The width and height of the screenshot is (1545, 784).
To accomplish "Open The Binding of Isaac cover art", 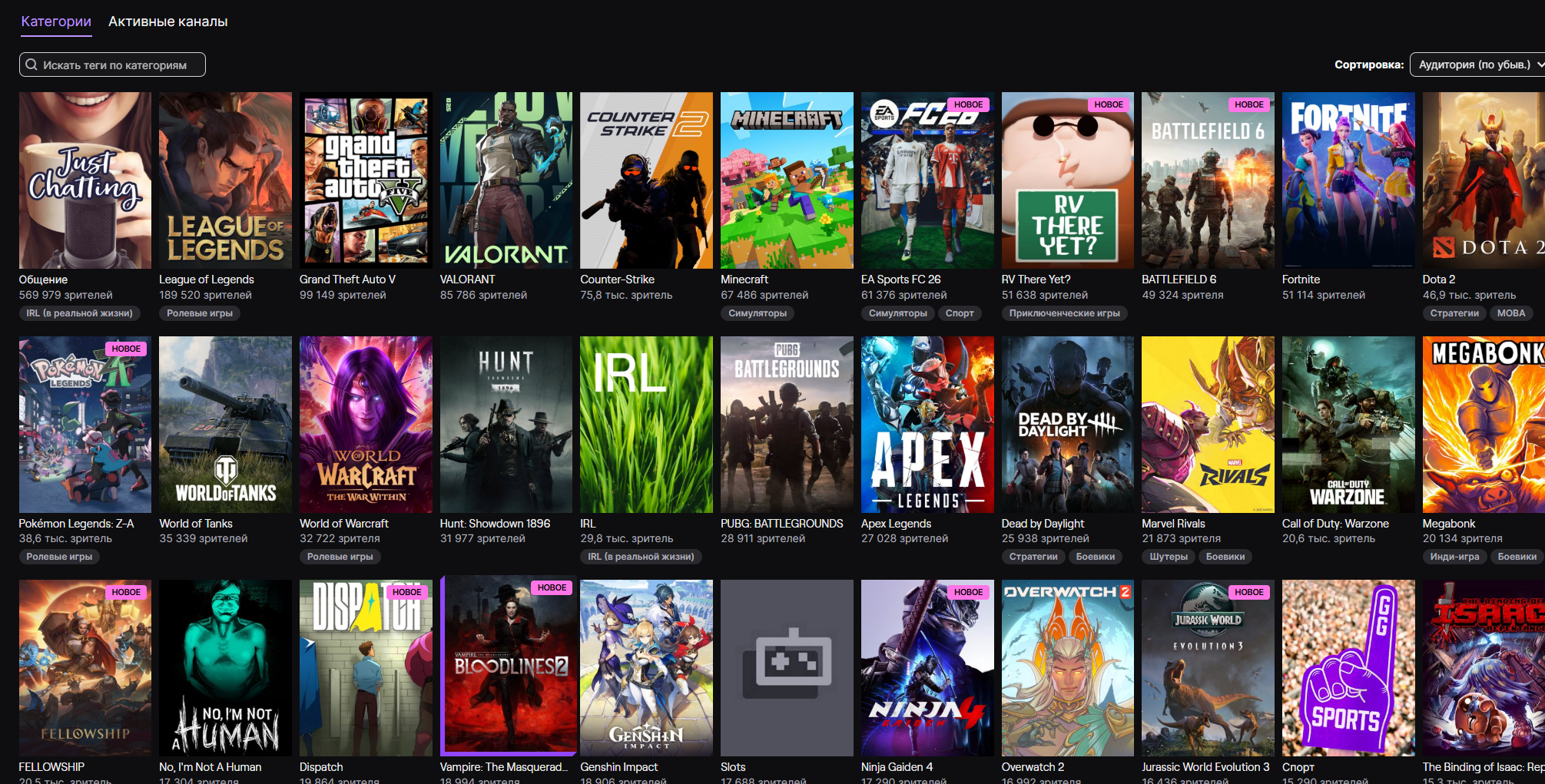I will [1484, 668].
